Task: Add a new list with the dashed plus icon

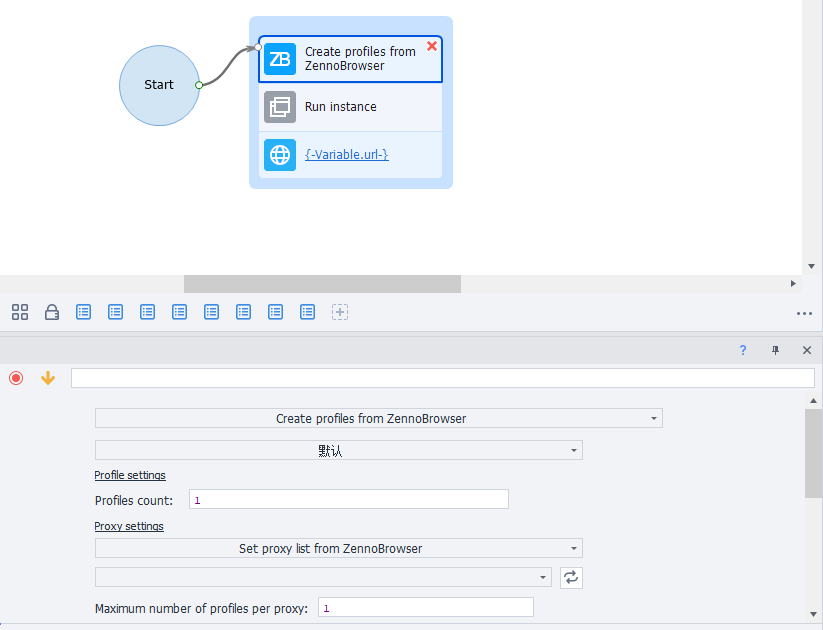Action: [x=340, y=312]
